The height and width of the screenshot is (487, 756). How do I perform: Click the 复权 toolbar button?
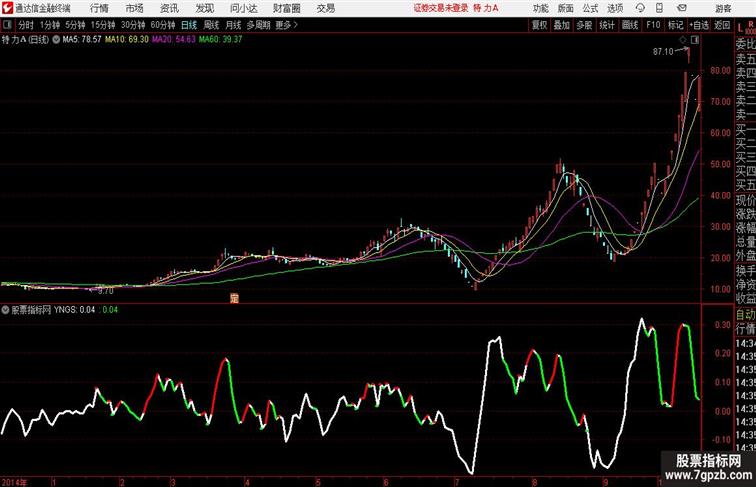pos(540,25)
